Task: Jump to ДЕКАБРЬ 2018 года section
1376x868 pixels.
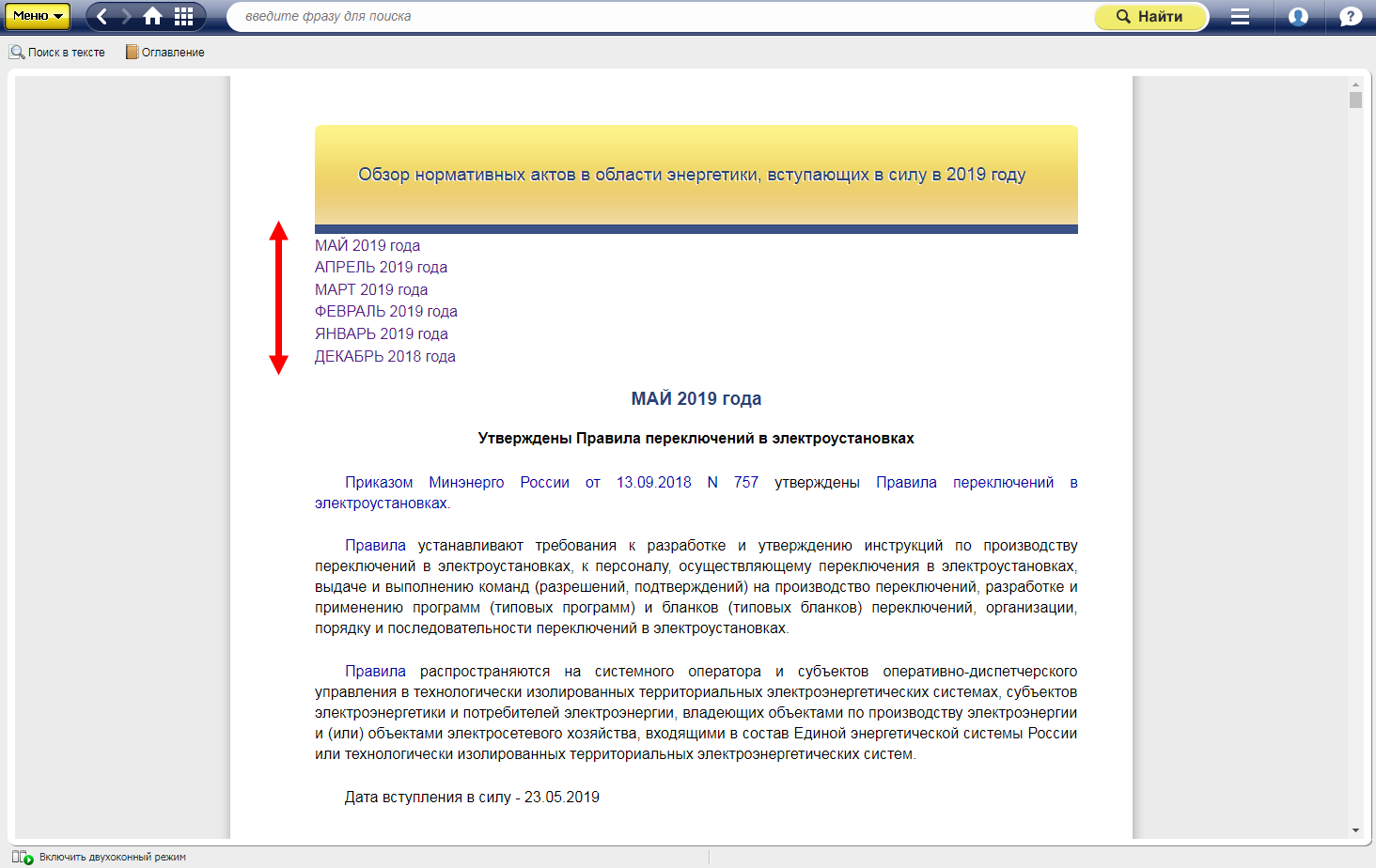Action: pyautogui.click(x=384, y=357)
